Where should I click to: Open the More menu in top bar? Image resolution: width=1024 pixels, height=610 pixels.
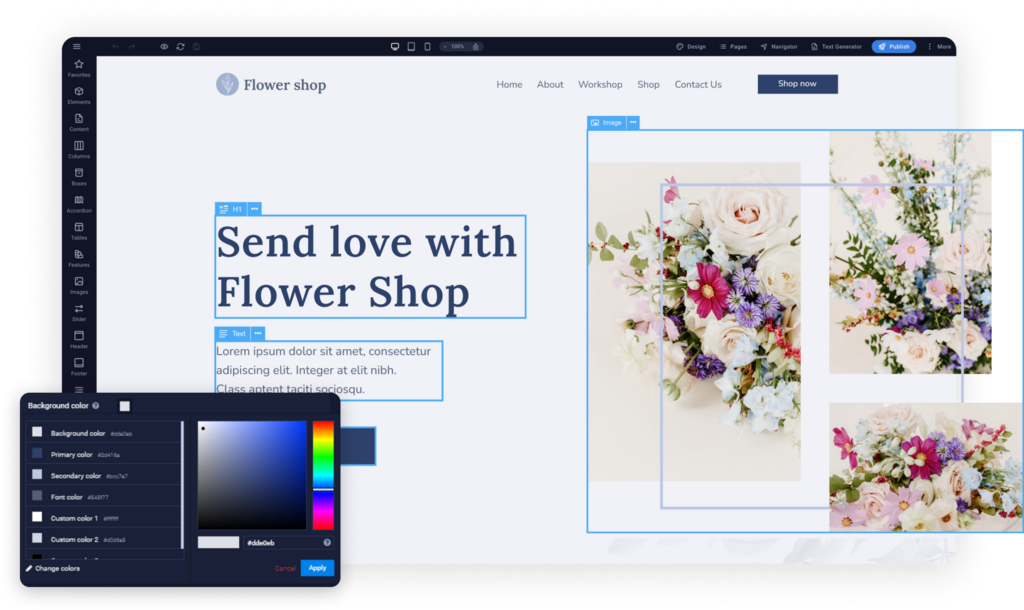[939, 46]
